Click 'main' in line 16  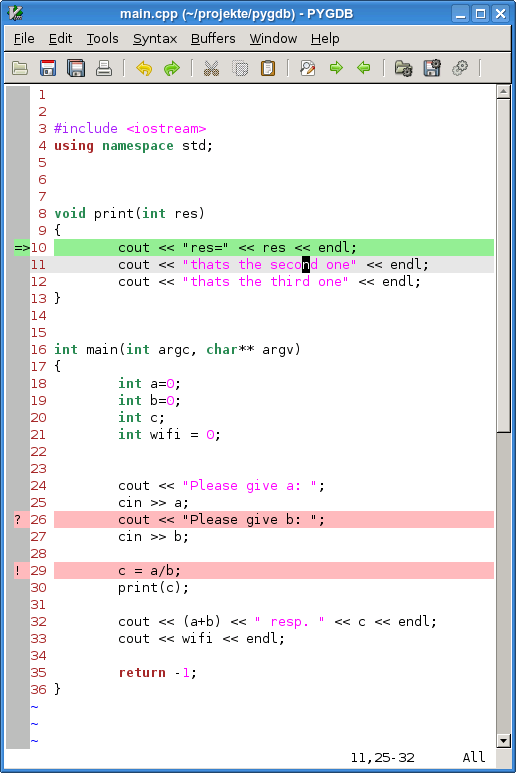coord(102,350)
